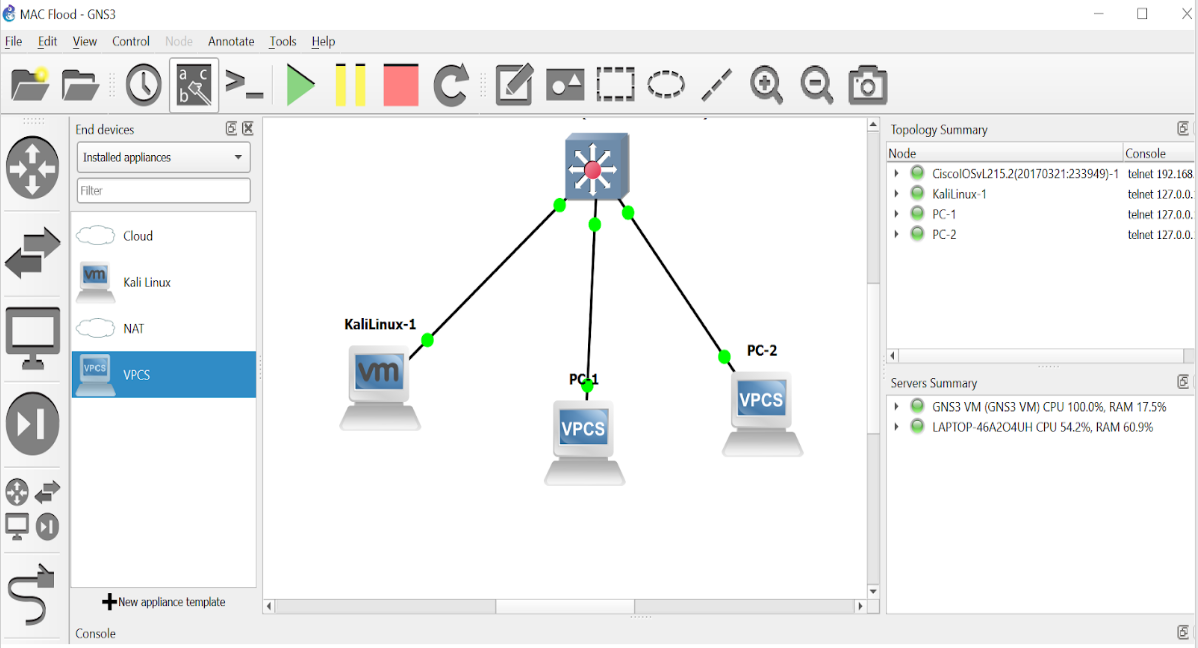Select the add a link tool
The image size is (1198, 648).
pyautogui.click(x=31, y=594)
